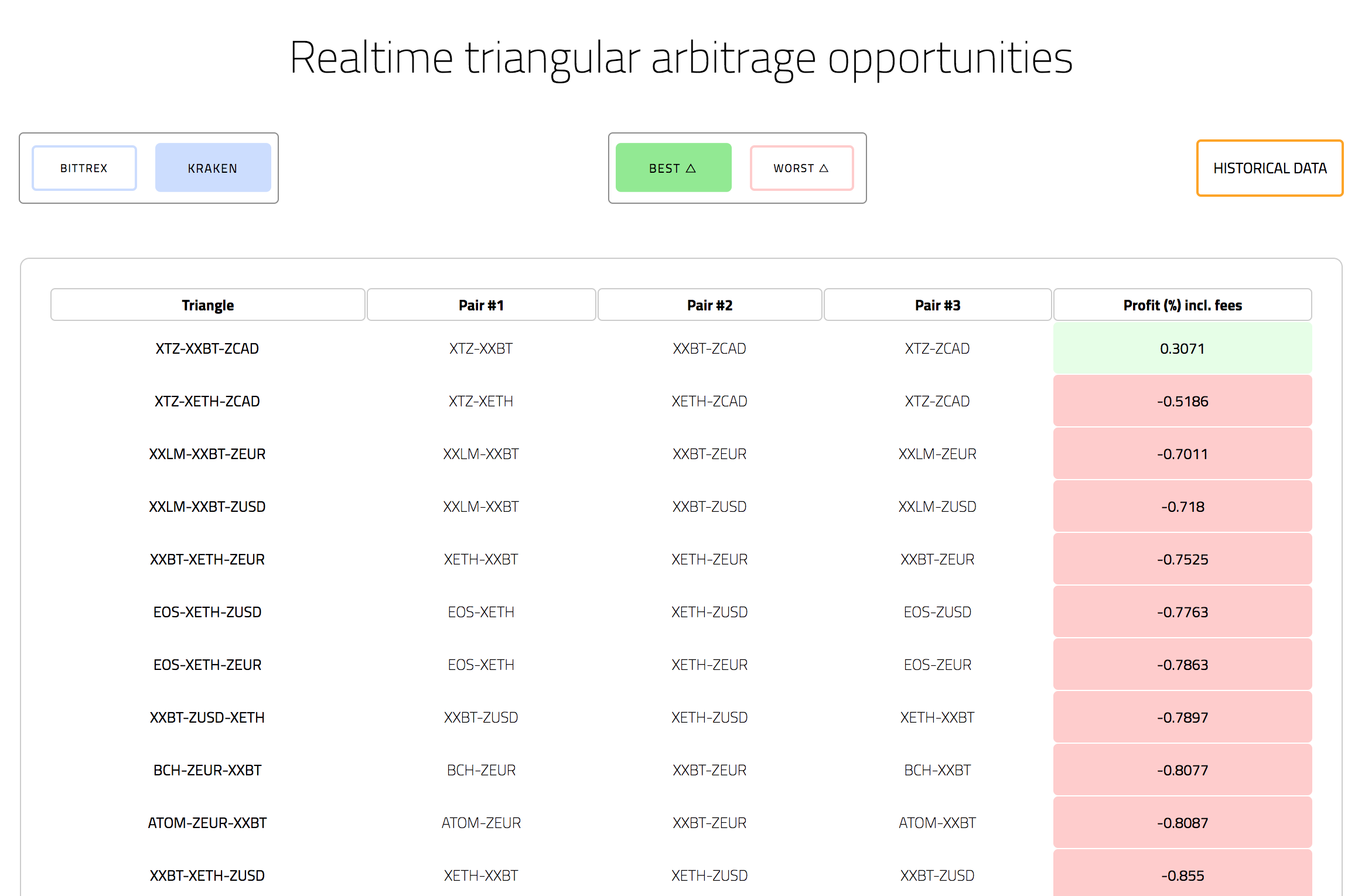The image size is (1365, 896).
Task: Click EOS-ZUSD in Pair #3 column
Action: (937, 612)
